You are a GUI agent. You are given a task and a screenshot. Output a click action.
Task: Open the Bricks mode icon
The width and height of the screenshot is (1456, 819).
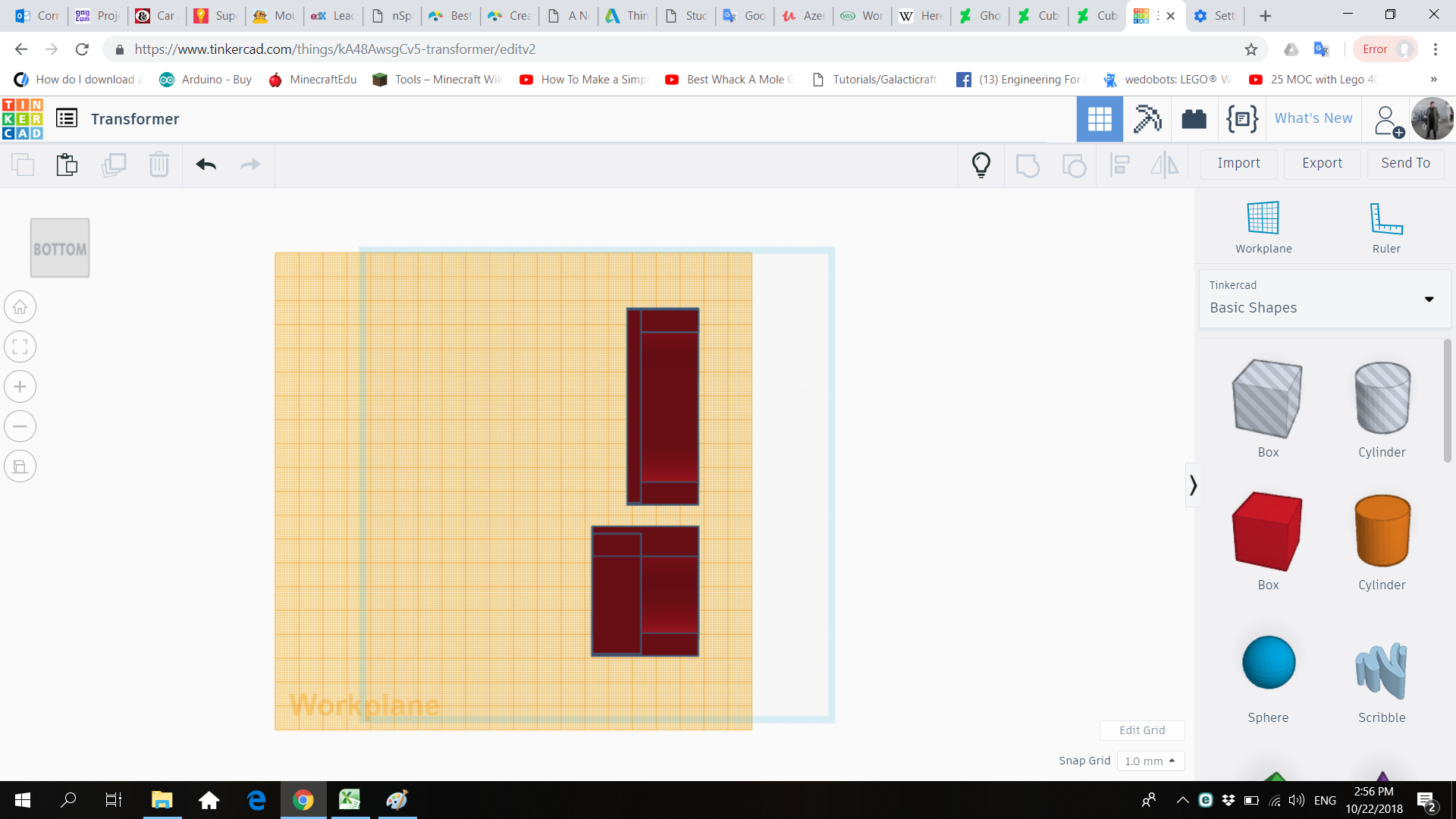[1194, 119]
